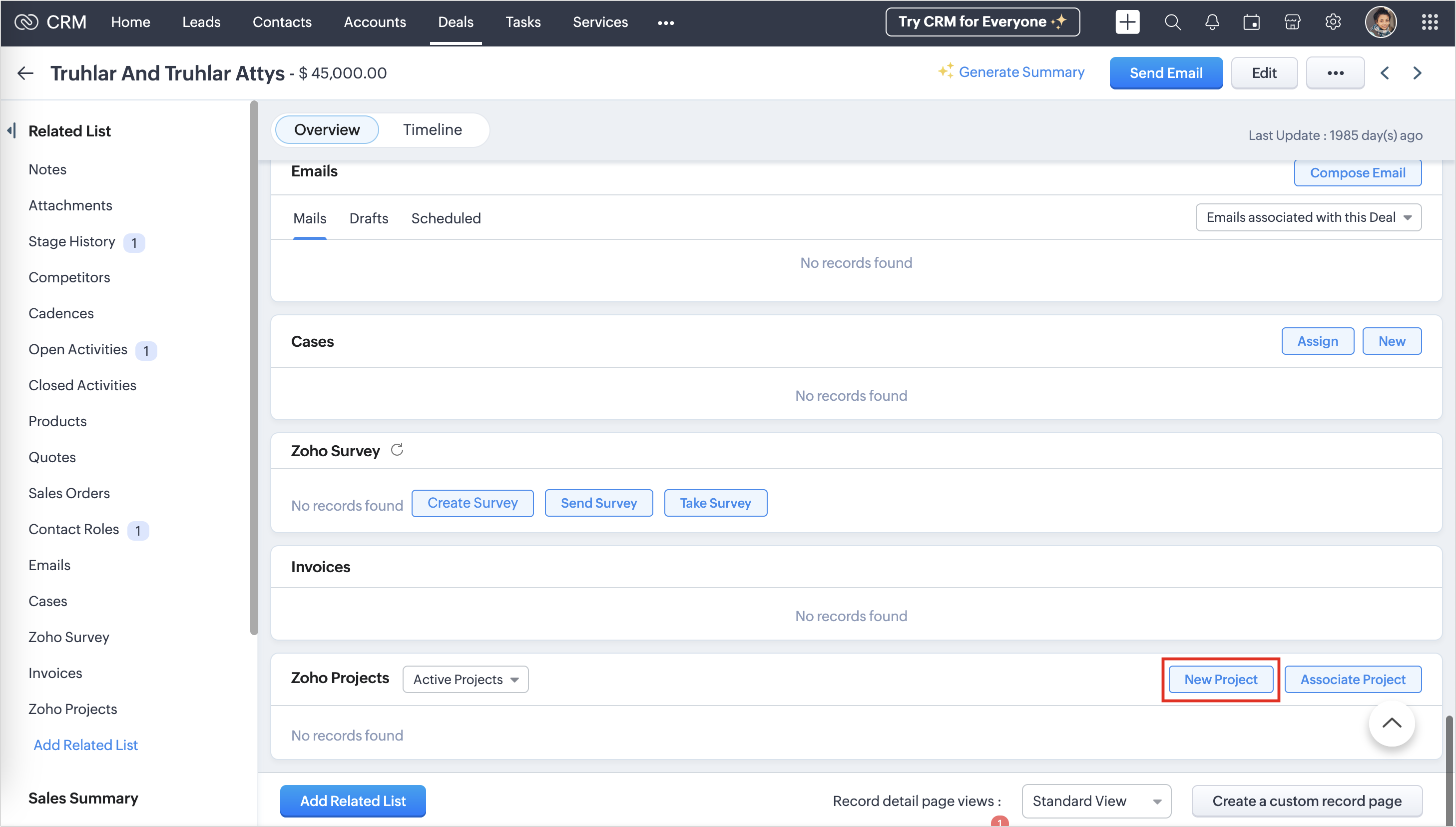
Task: Open the apps grid launcher icon
Action: (1430, 22)
